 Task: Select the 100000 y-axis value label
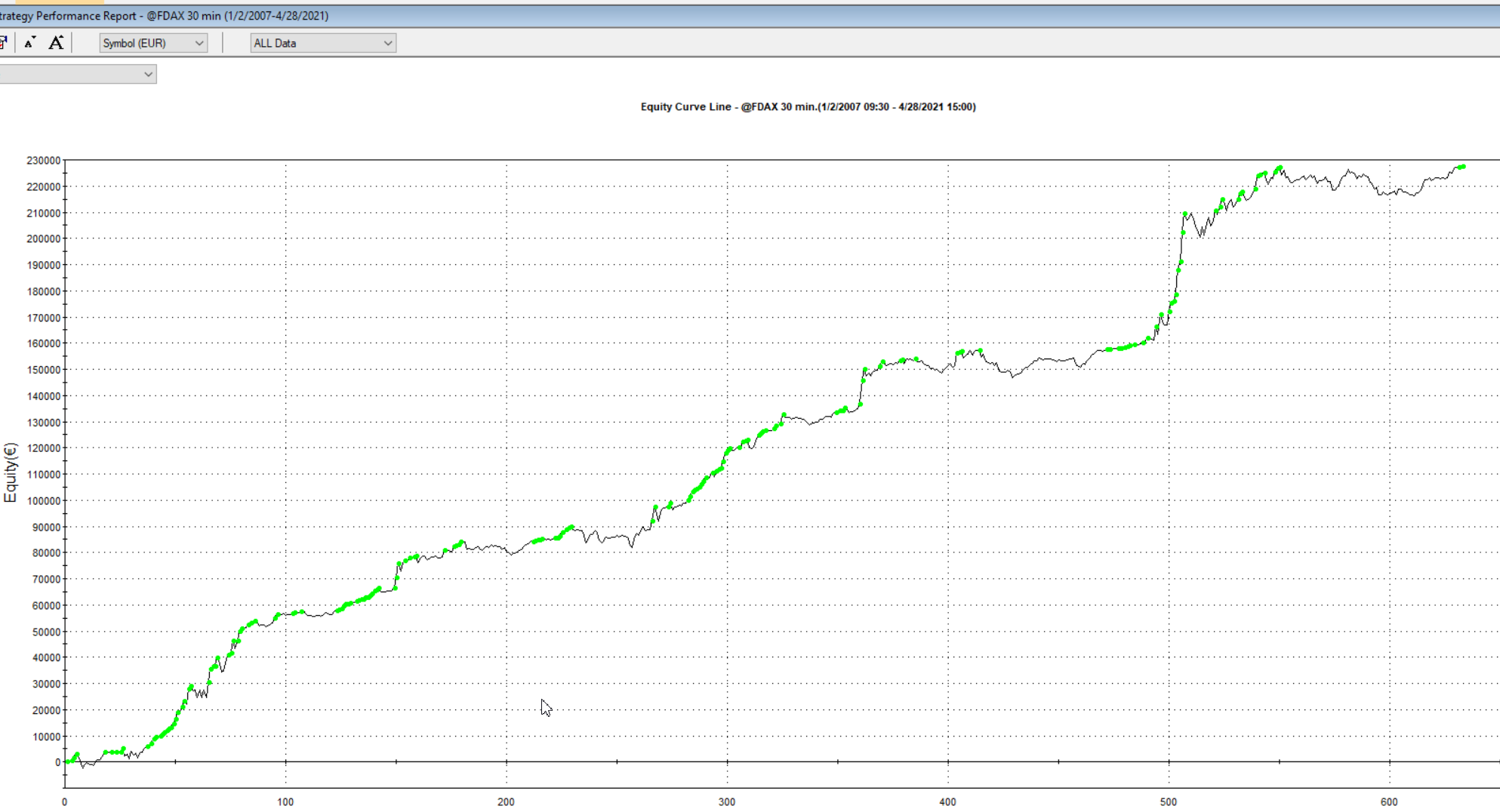[43, 501]
